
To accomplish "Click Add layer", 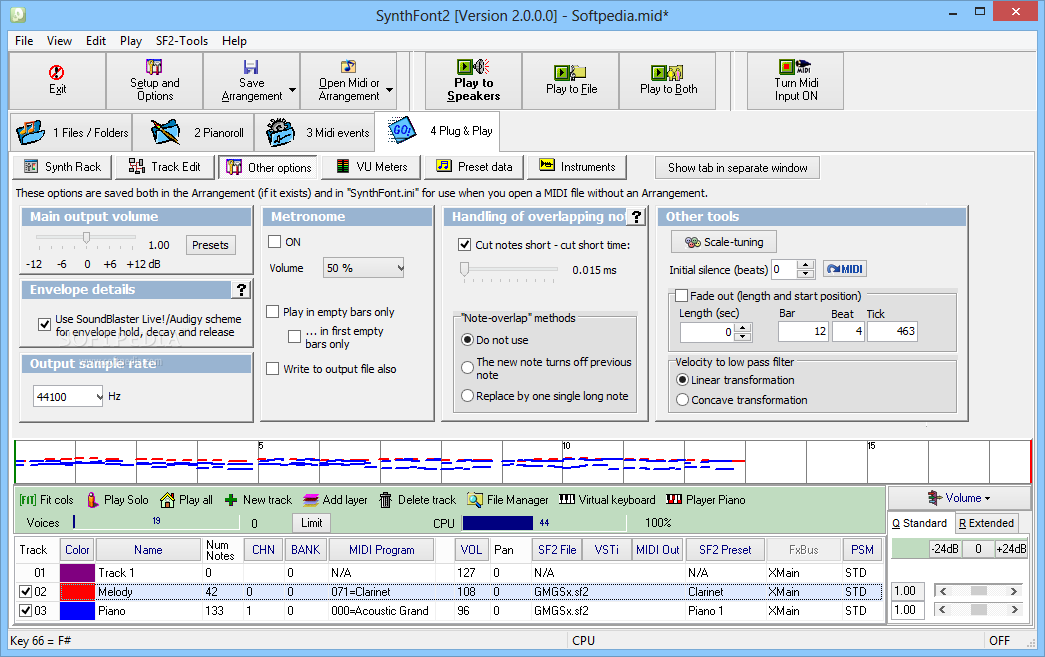I will point(335,500).
